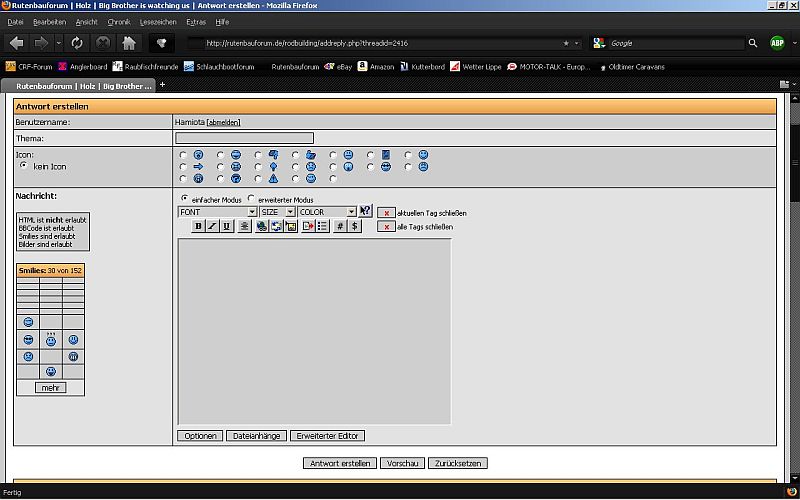Click the Bold formatting button
Image resolution: width=800 pixels, height=500 pixels.
(x=198, y=226)
